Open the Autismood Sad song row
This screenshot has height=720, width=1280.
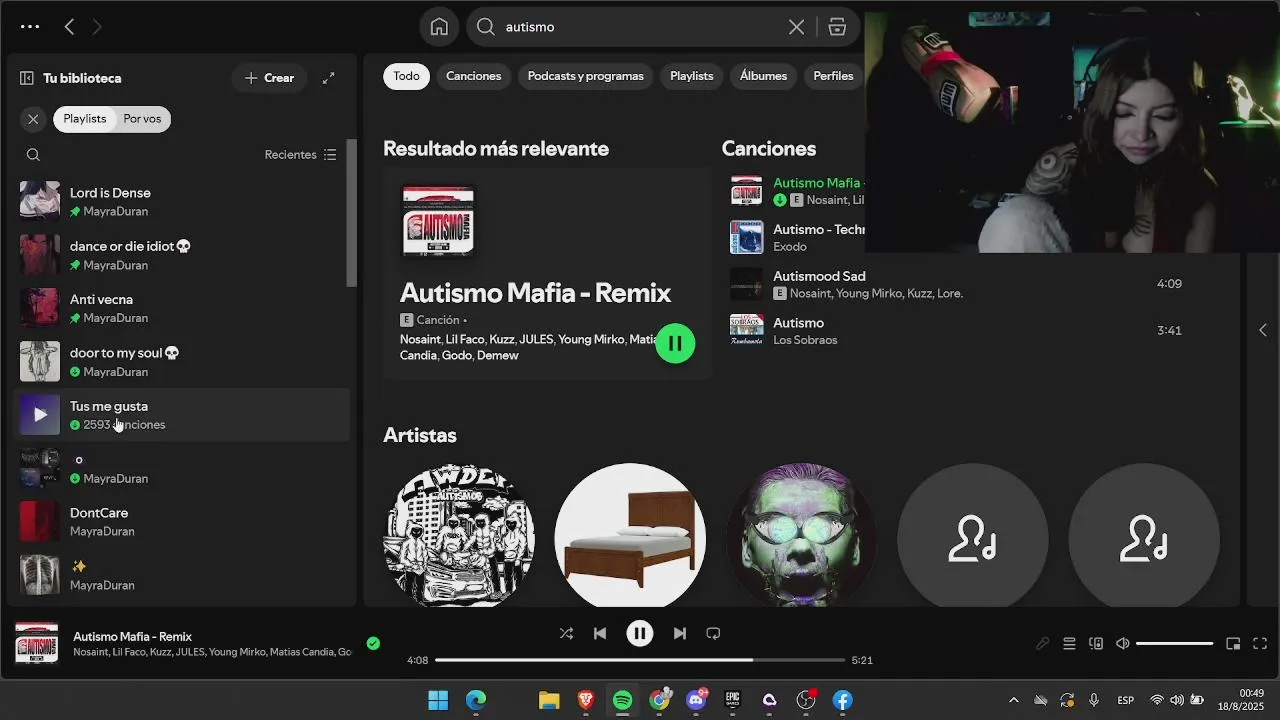(960, 284)
